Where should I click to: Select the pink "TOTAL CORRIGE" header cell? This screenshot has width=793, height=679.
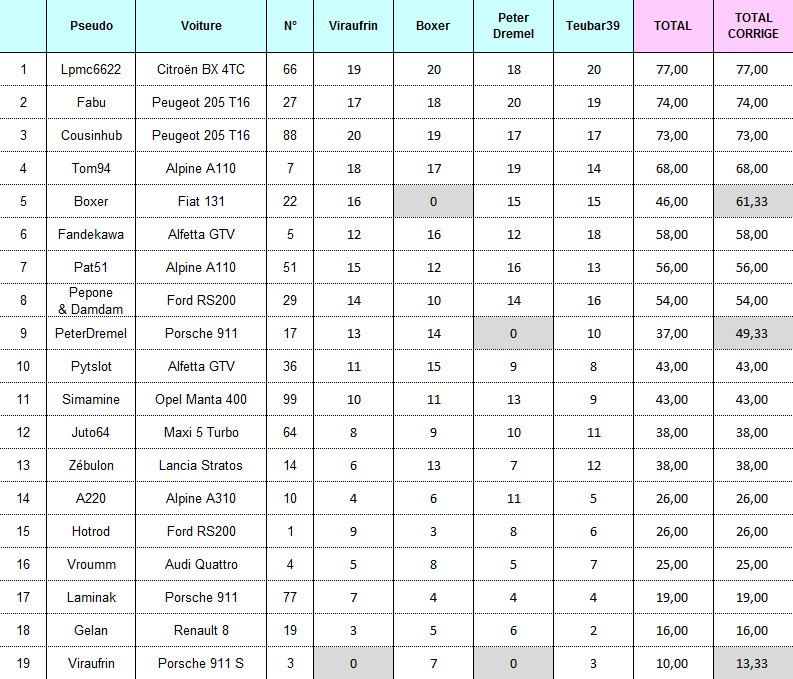click(753, 26)
